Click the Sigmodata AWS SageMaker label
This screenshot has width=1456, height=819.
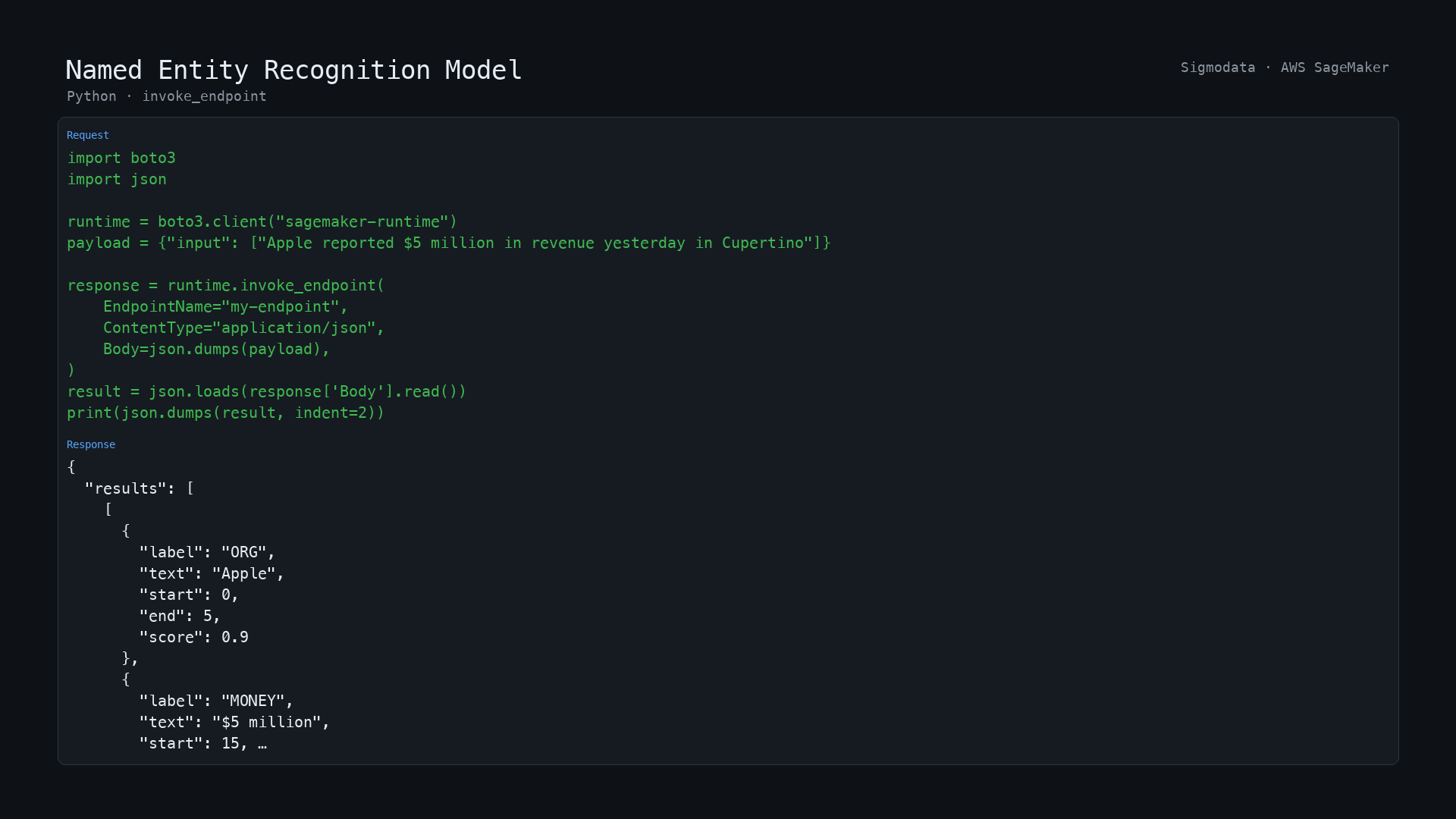coord(1284,67)
